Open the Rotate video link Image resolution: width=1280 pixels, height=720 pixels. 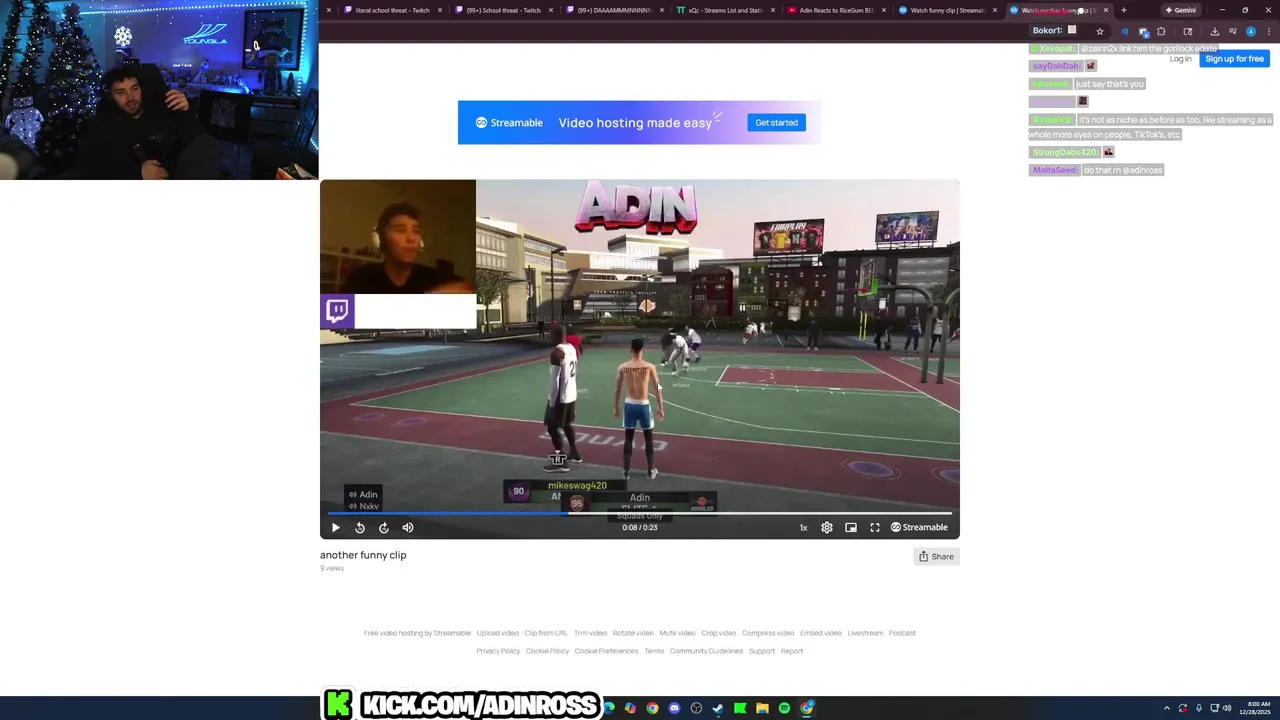click(x=633, y=633)
